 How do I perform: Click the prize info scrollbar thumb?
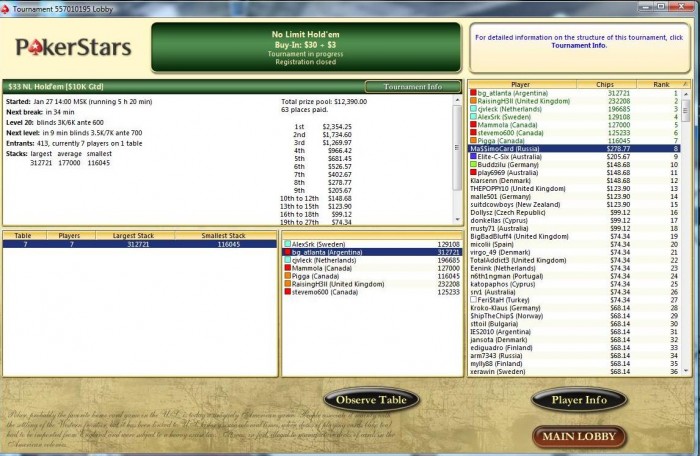coord(457,147)
